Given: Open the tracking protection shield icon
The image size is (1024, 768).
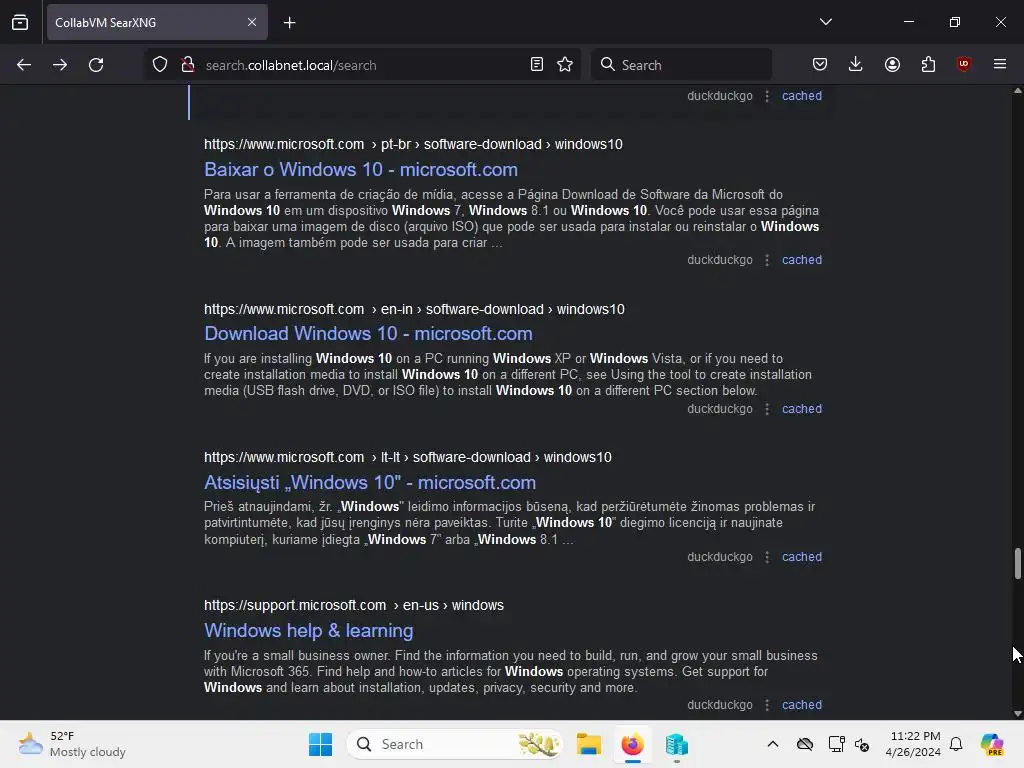Looking at the screenshot, I should coord(160,65).
